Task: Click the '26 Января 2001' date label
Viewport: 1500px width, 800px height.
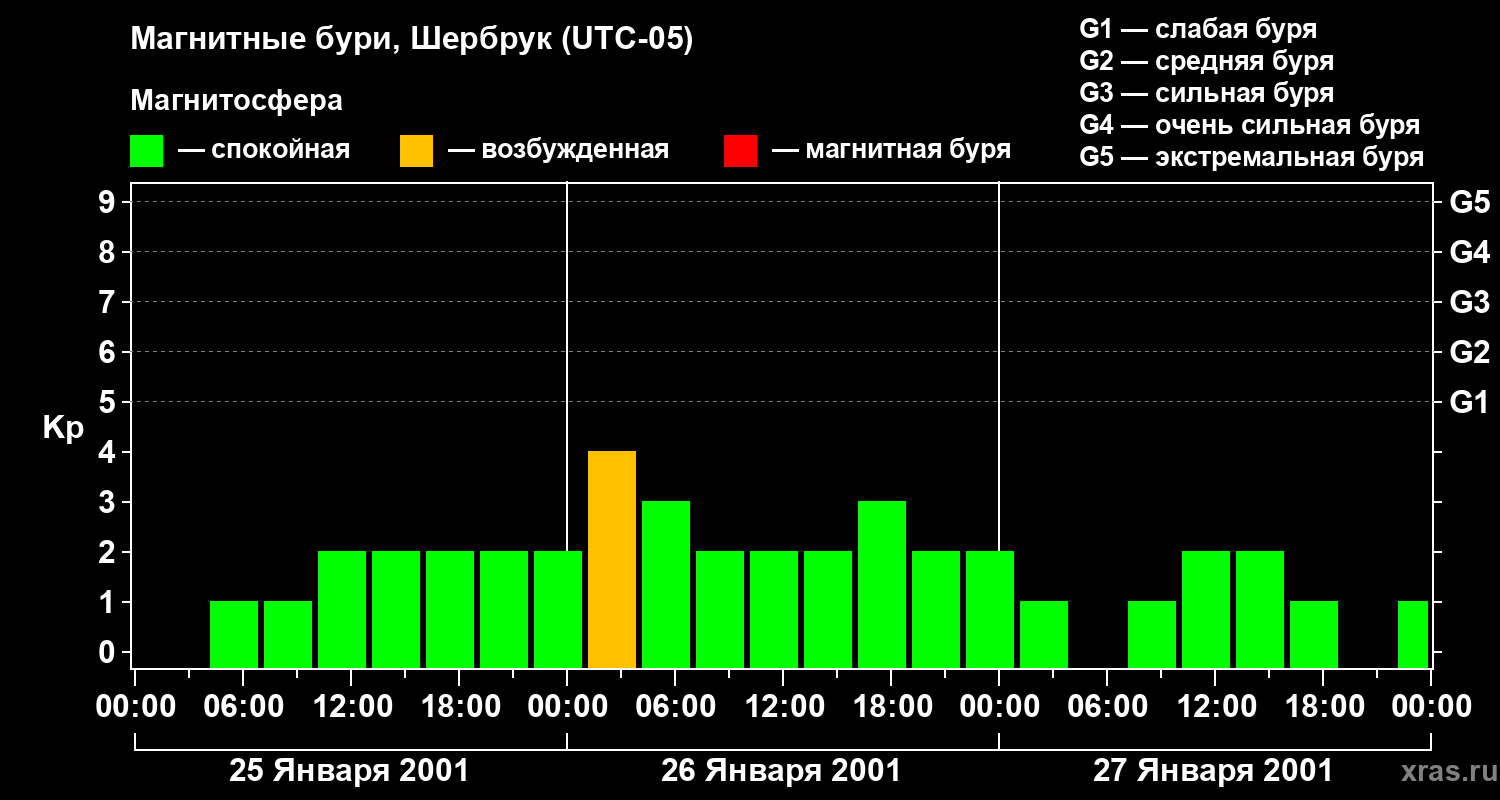Action: click(x=781, y=771)
